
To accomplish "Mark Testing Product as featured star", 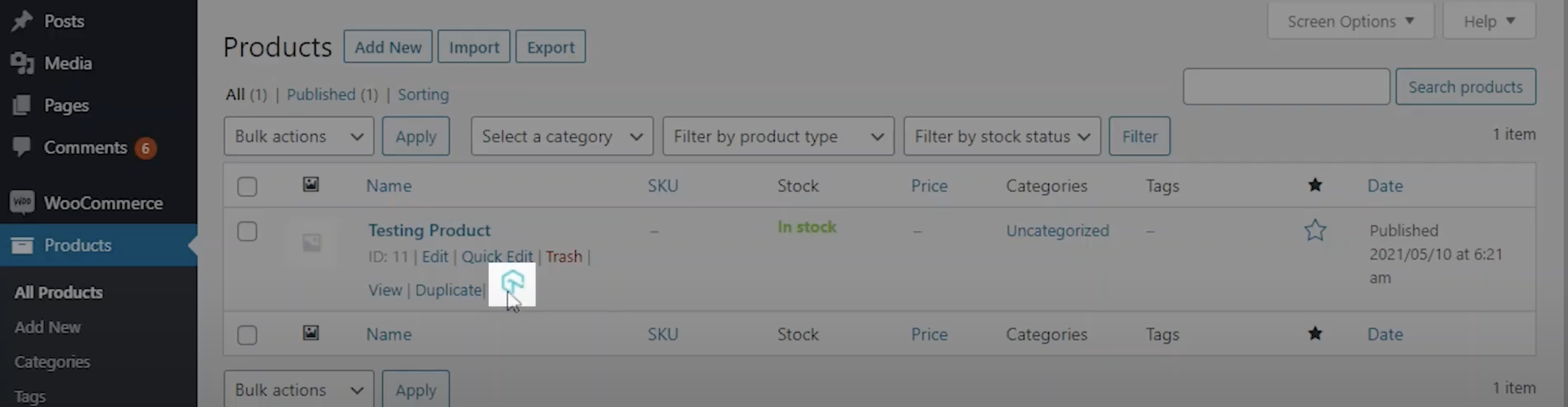I will 1315,230.
